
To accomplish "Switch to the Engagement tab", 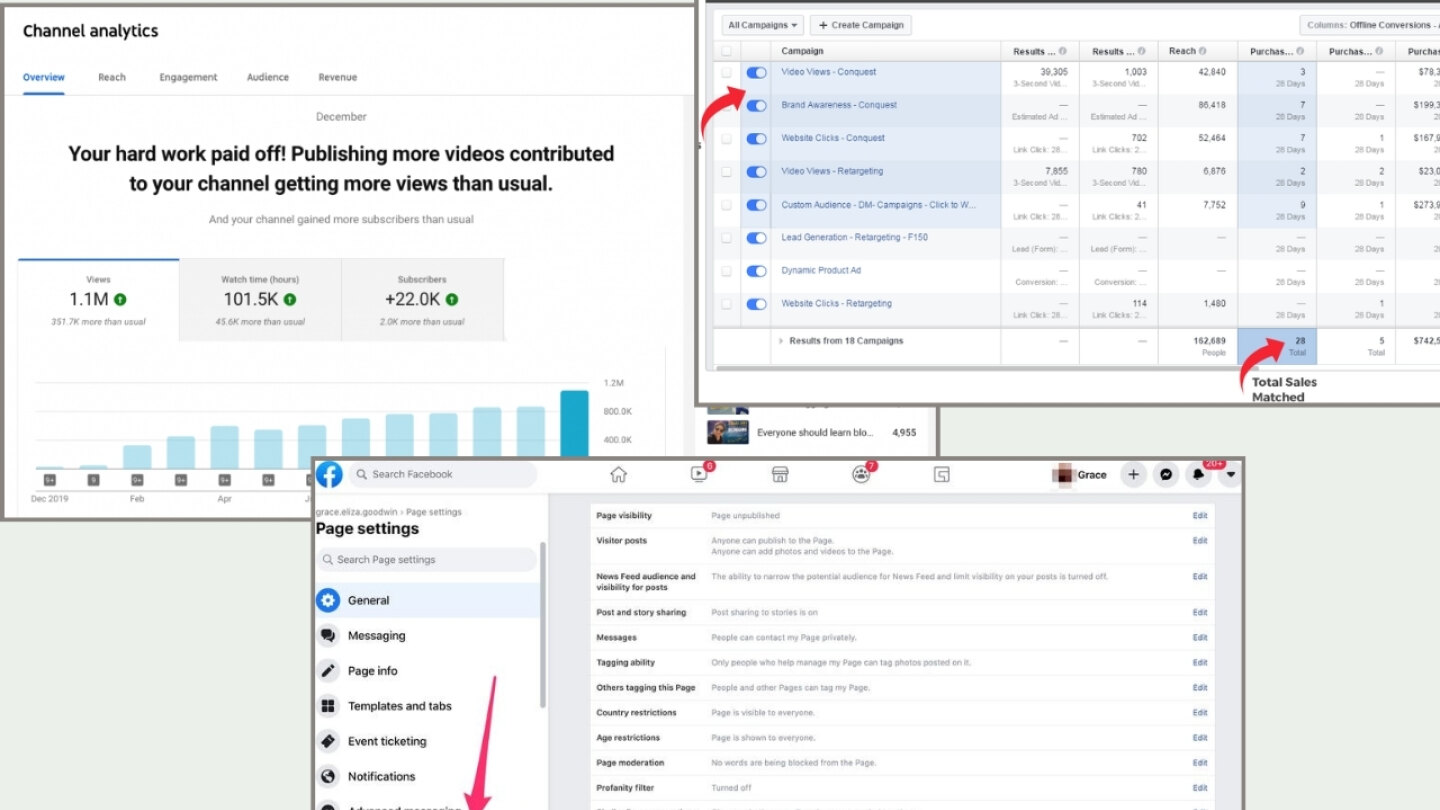I will tap(188, 77).
